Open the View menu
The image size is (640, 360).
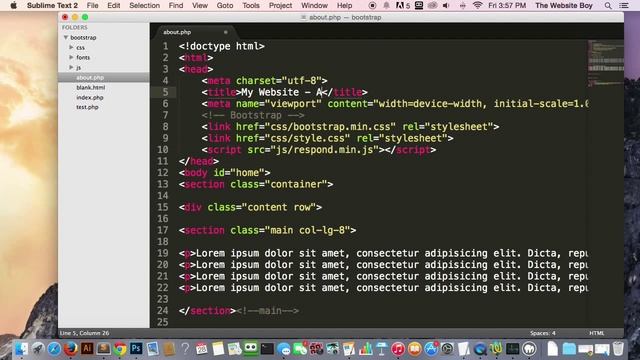pyautogui.click(x=200, y=6)
